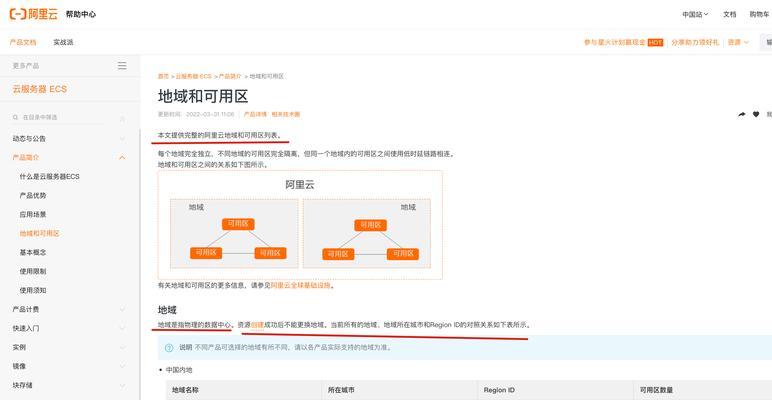The height and width of the screenshot is (400, 772).
Task: Click the 创建 link in 地域 paragraph
Action: coord(257,325)
